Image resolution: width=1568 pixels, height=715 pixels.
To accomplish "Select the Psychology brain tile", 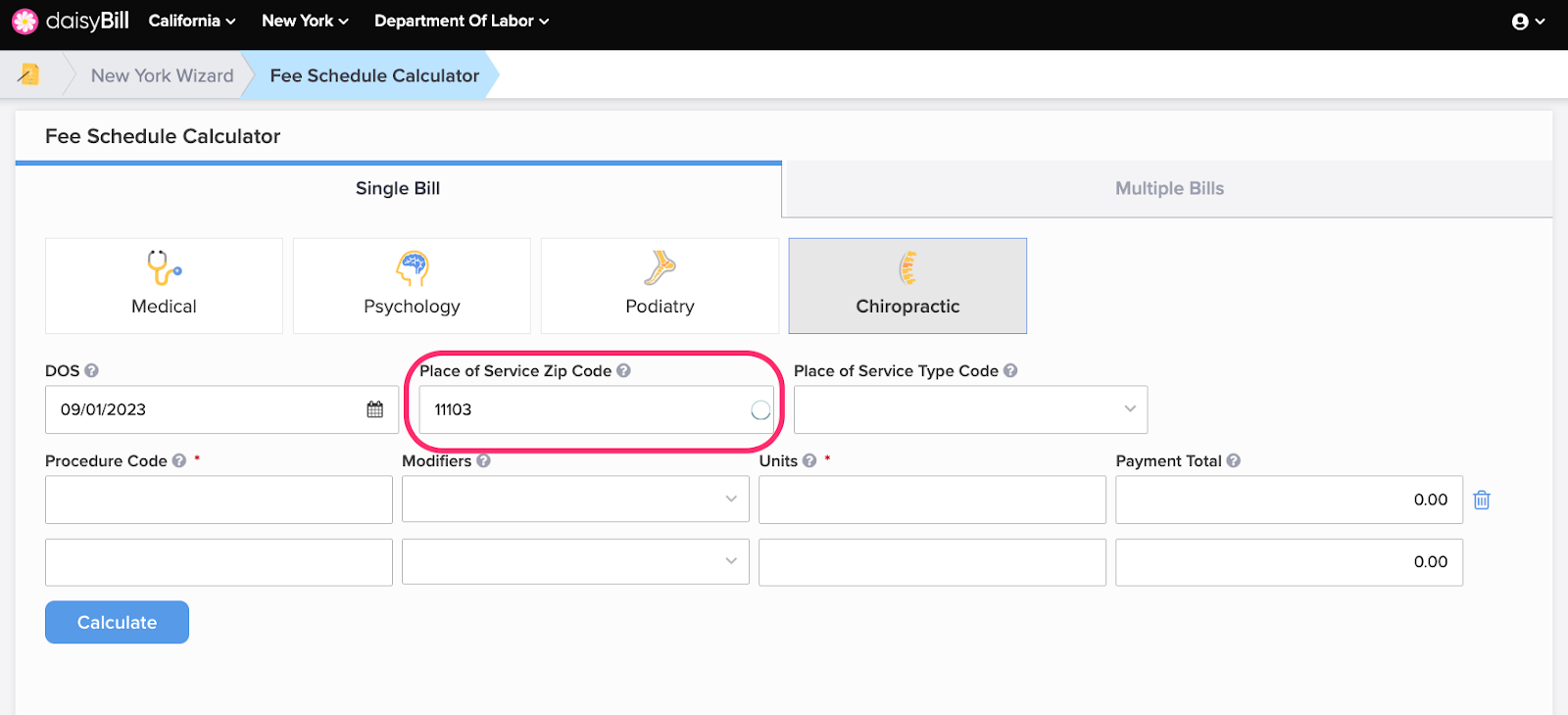I will point(412,286).
